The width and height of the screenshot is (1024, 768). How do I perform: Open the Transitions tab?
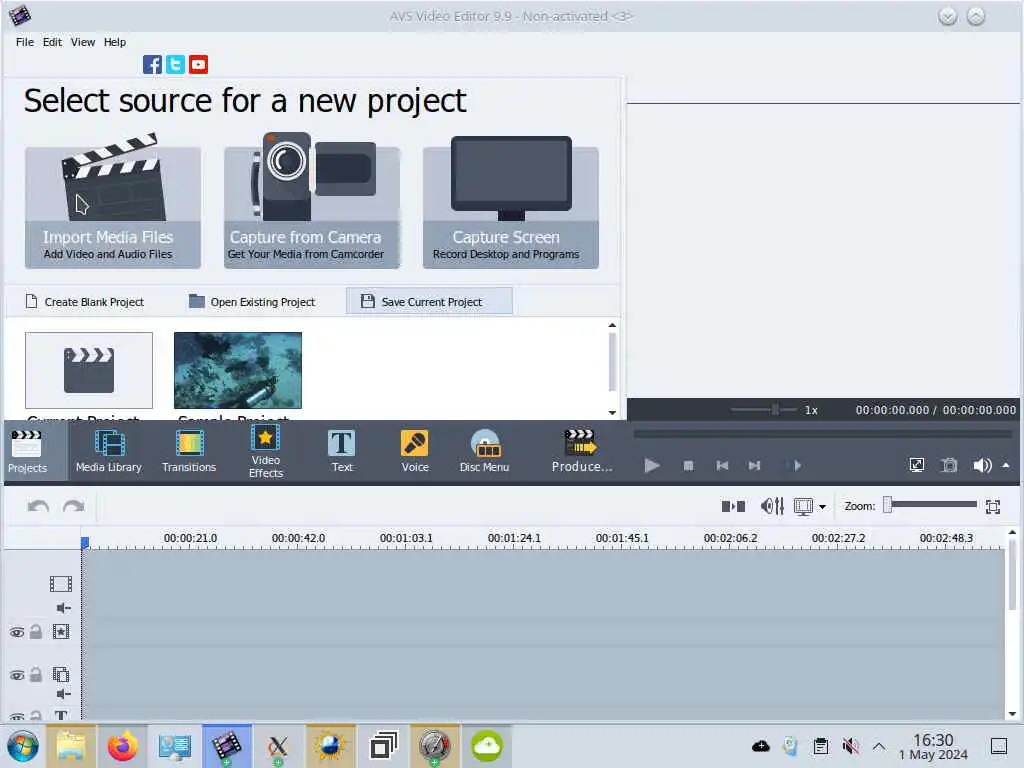tap(189, 452)
